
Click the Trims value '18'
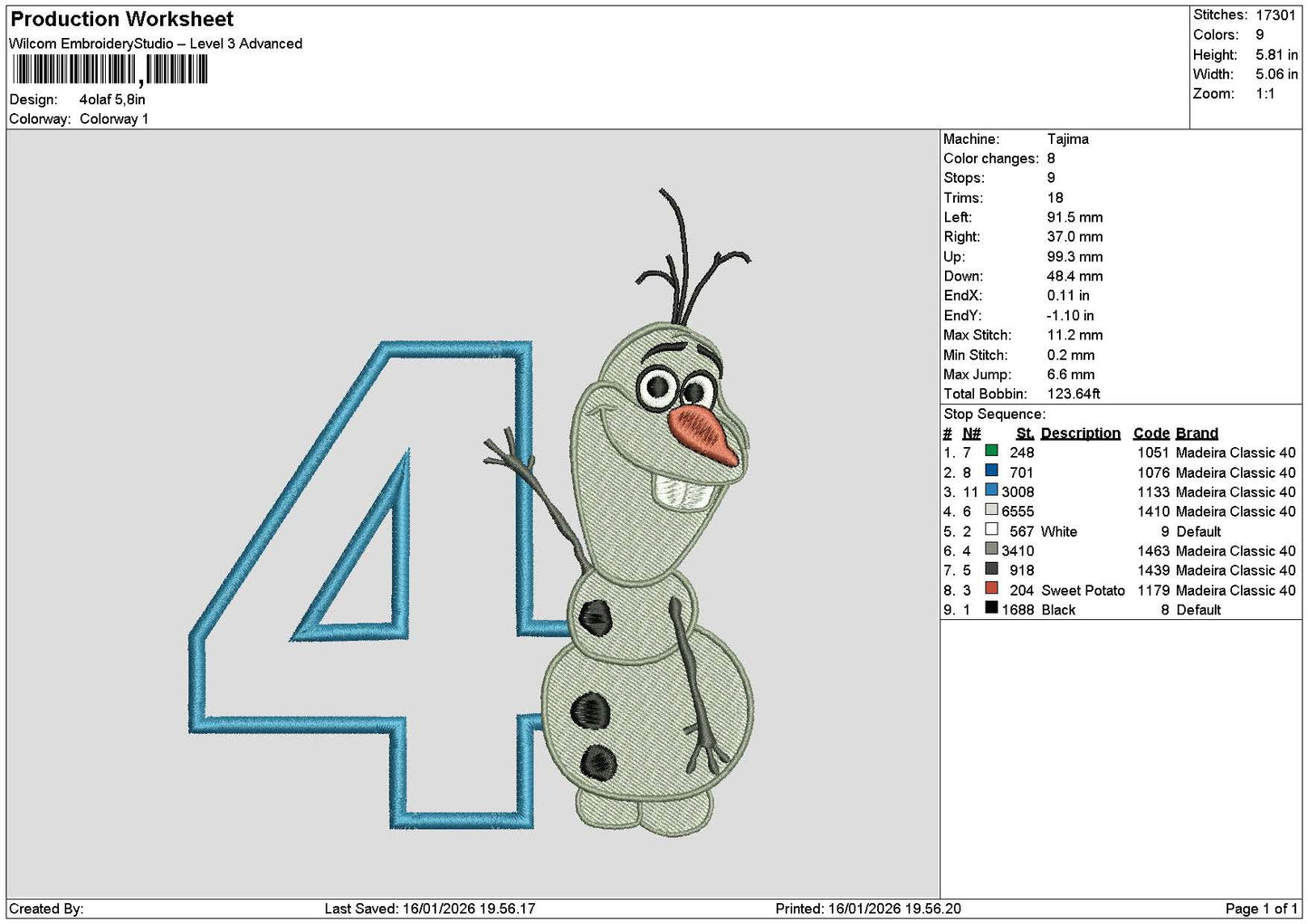click(x=1055, y=197)
